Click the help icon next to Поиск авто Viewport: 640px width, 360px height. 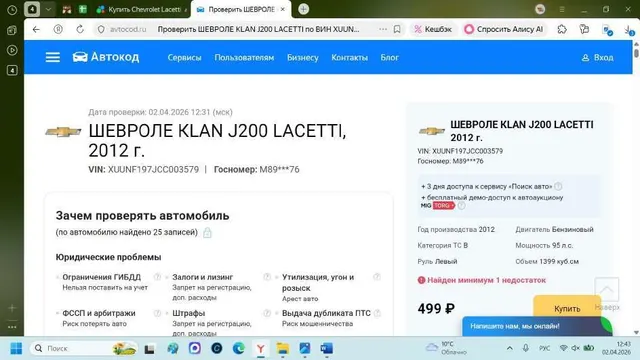tap(558, 187)
